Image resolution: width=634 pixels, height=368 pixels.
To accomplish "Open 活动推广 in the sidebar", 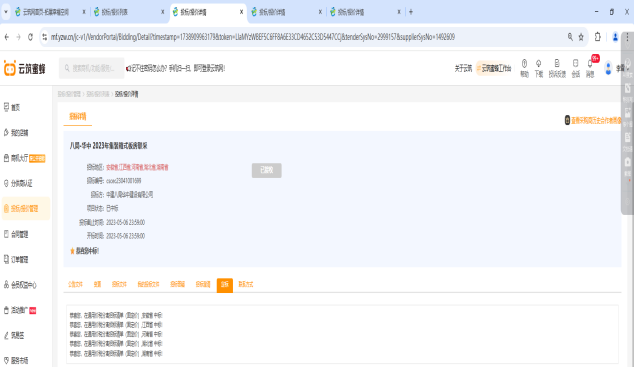I will [x=19, y=310].
